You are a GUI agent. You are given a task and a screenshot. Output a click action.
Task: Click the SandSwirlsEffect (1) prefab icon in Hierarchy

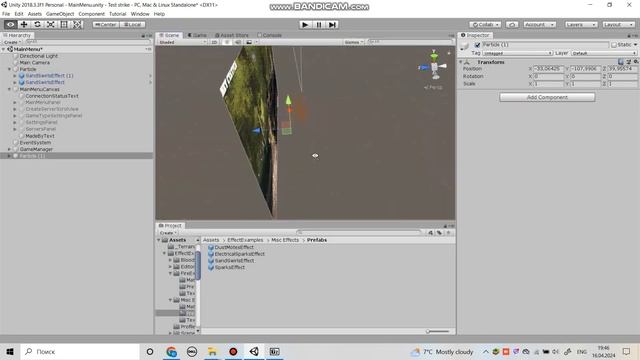point(22,76)
